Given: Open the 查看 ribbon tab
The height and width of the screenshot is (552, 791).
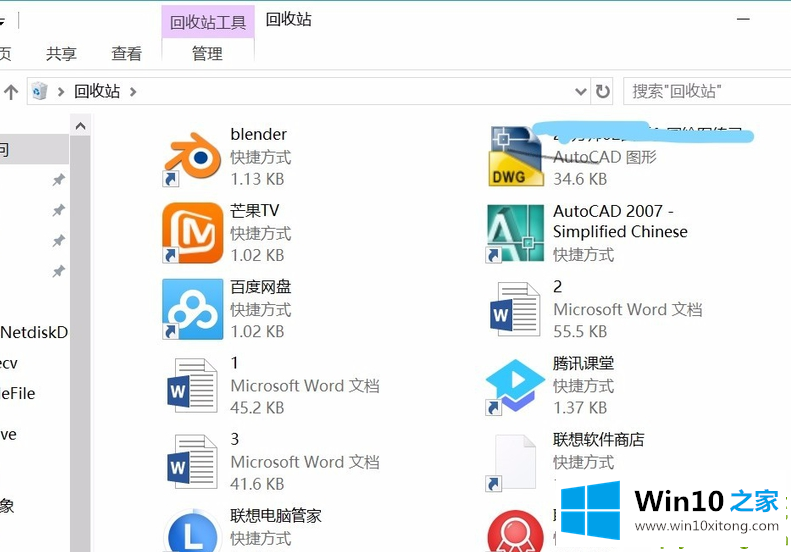Looking at the screenshot, I should tap(127, 53).
